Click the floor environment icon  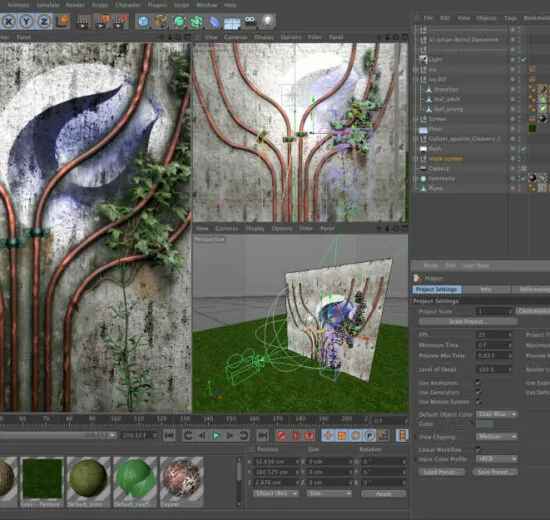(232, 23)
